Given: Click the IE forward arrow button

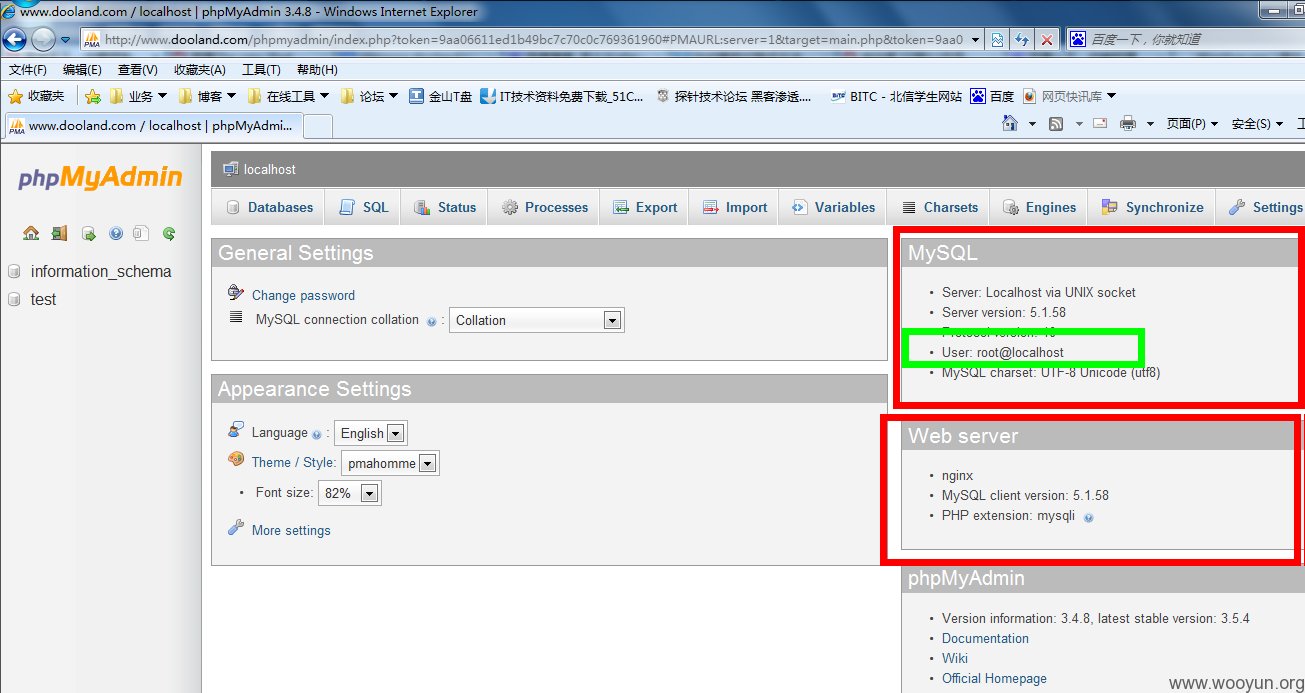Looking at the screenshot, I should 43,39.
